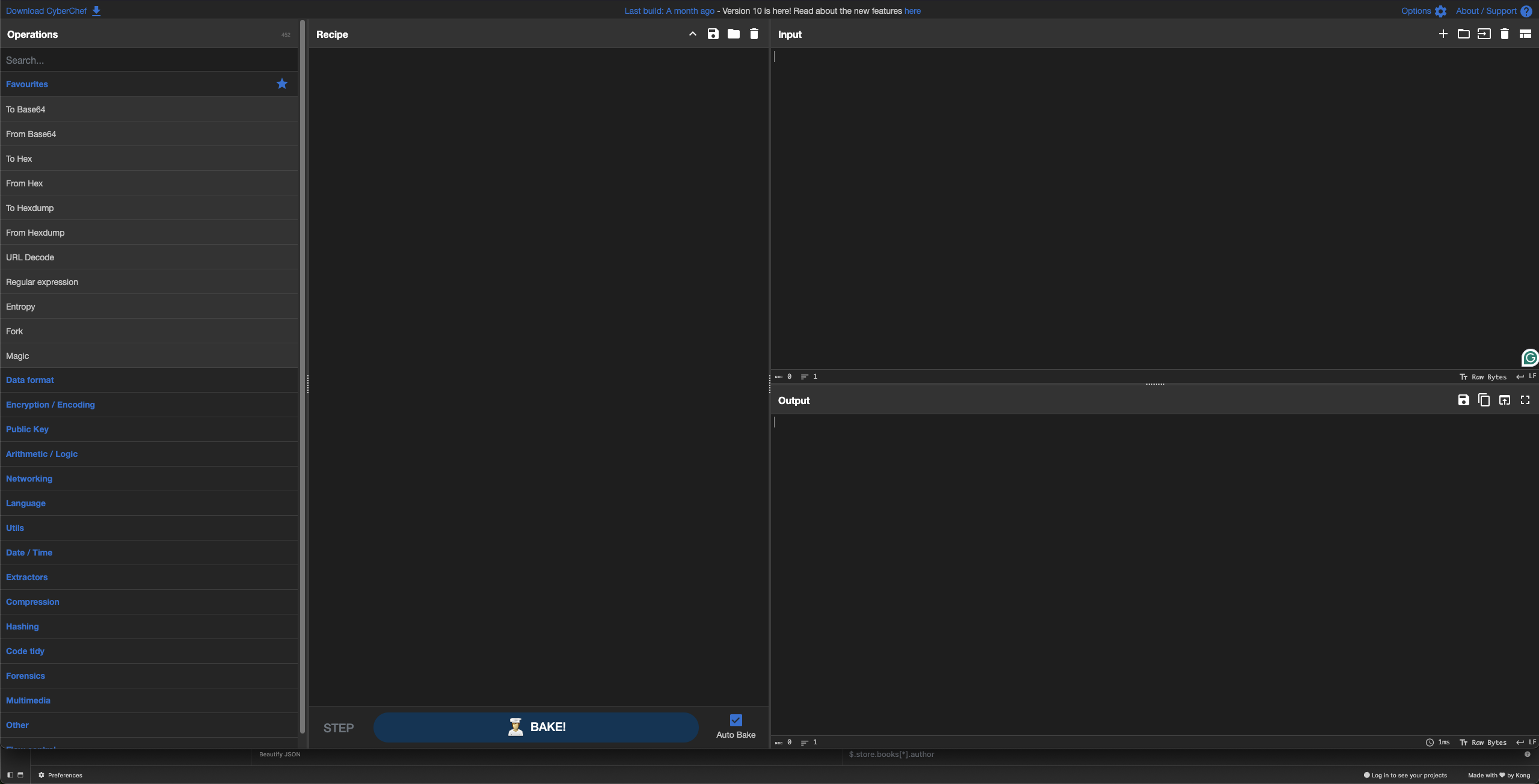
Task: Open the About / Support question mark icon
Action: pos(1526,11)
